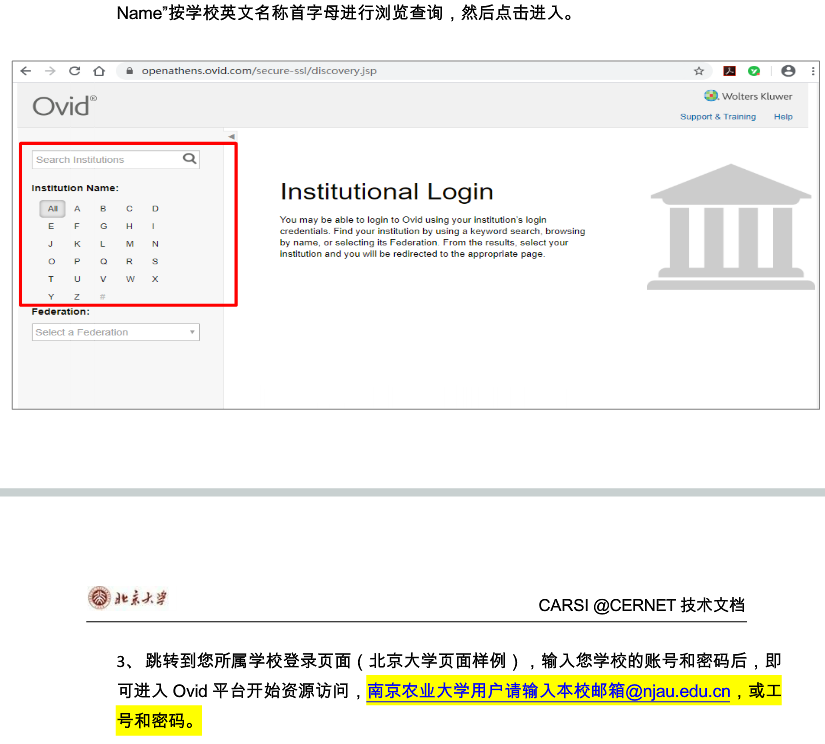Click the green shield extension icon
825x744 pixels.
[754, 71]
